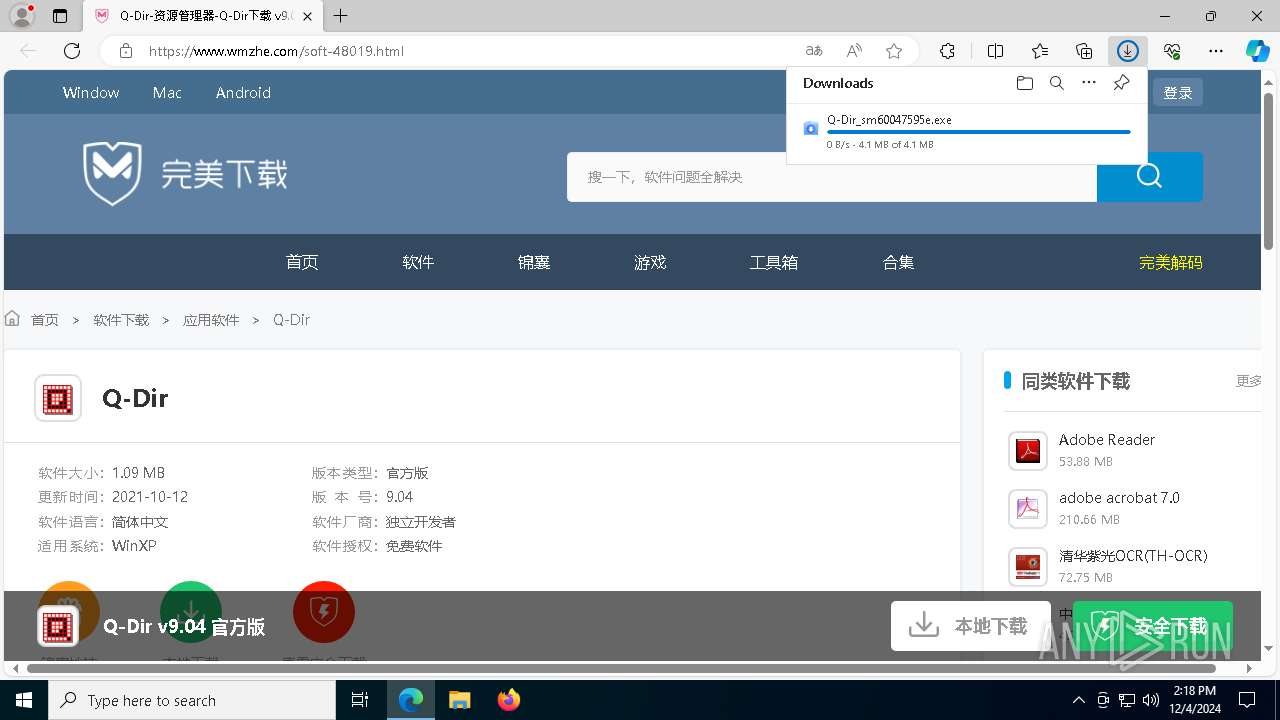Open the Copilot sidebar icon
The width and height of the screenshot is (1280, 720).
pyautogui.click(x=1258, y=51)
